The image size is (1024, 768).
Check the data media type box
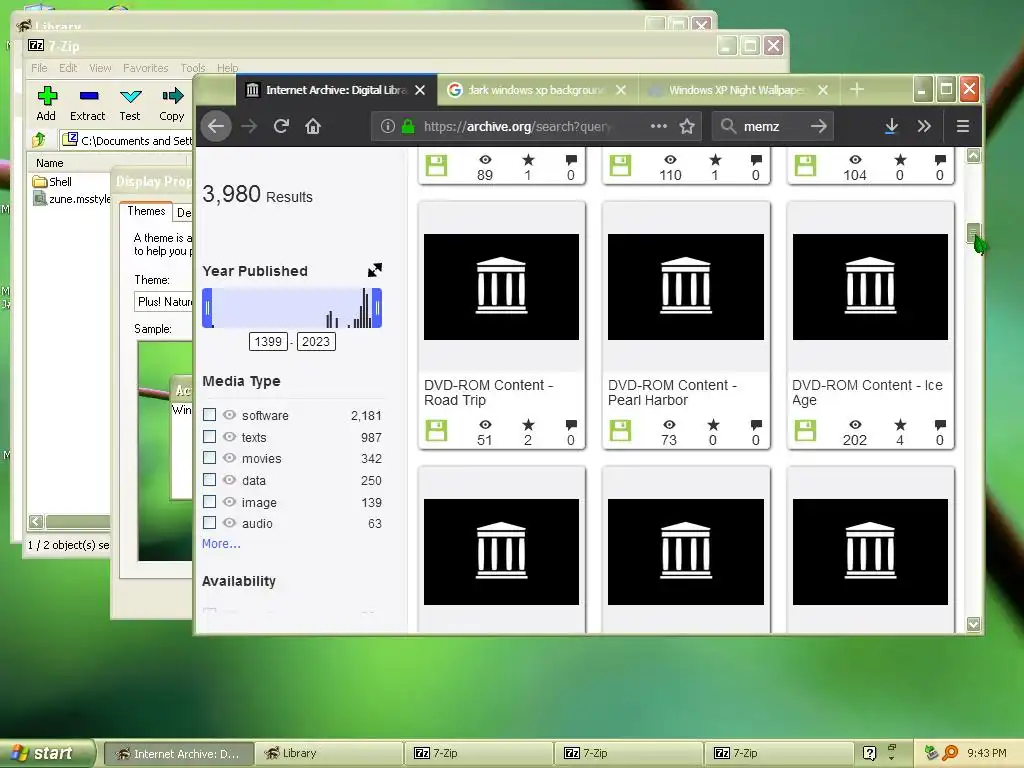click(x=210, y=479)
